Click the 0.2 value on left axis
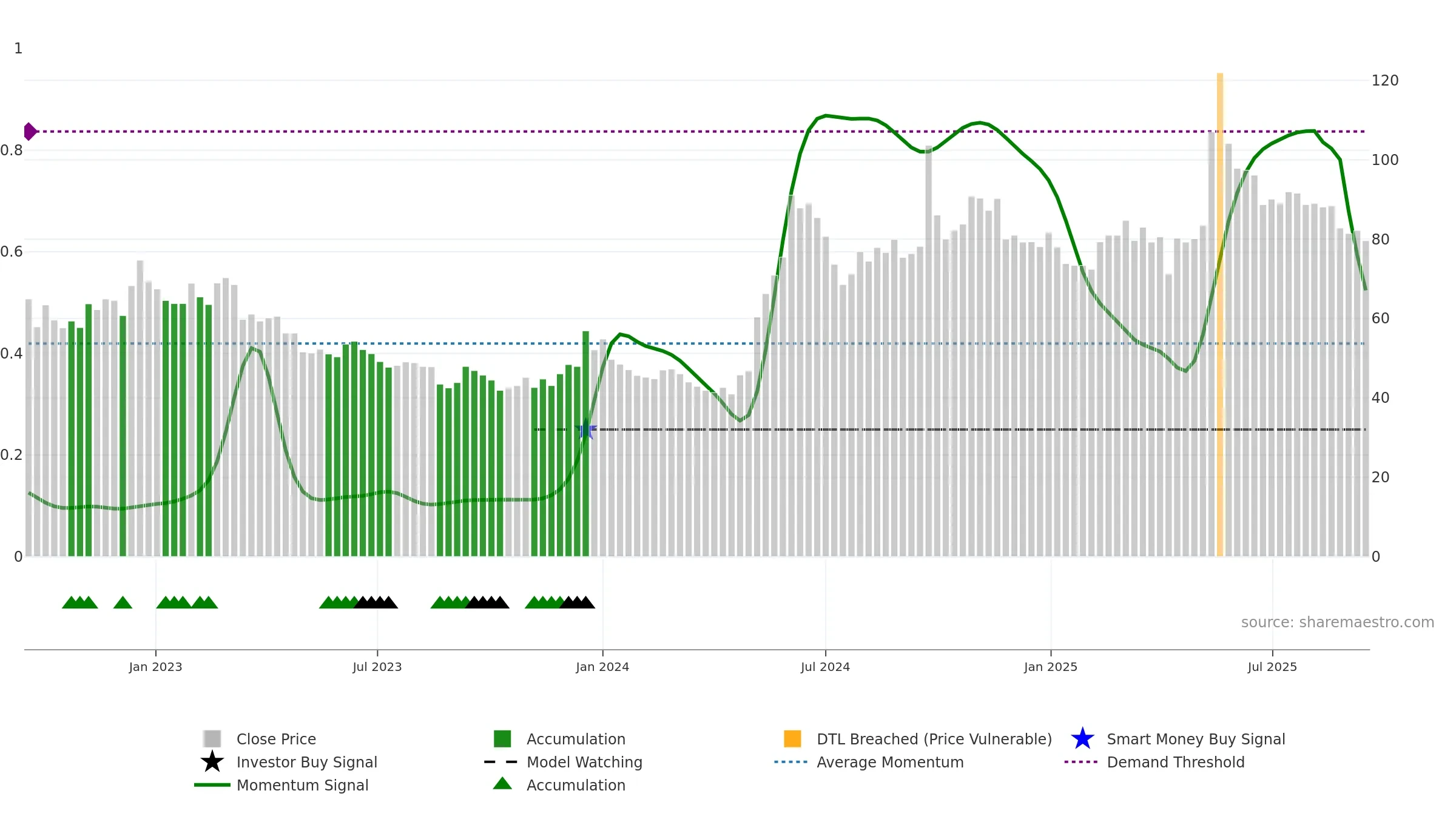The image size is (1456, 819). point(12,454)
